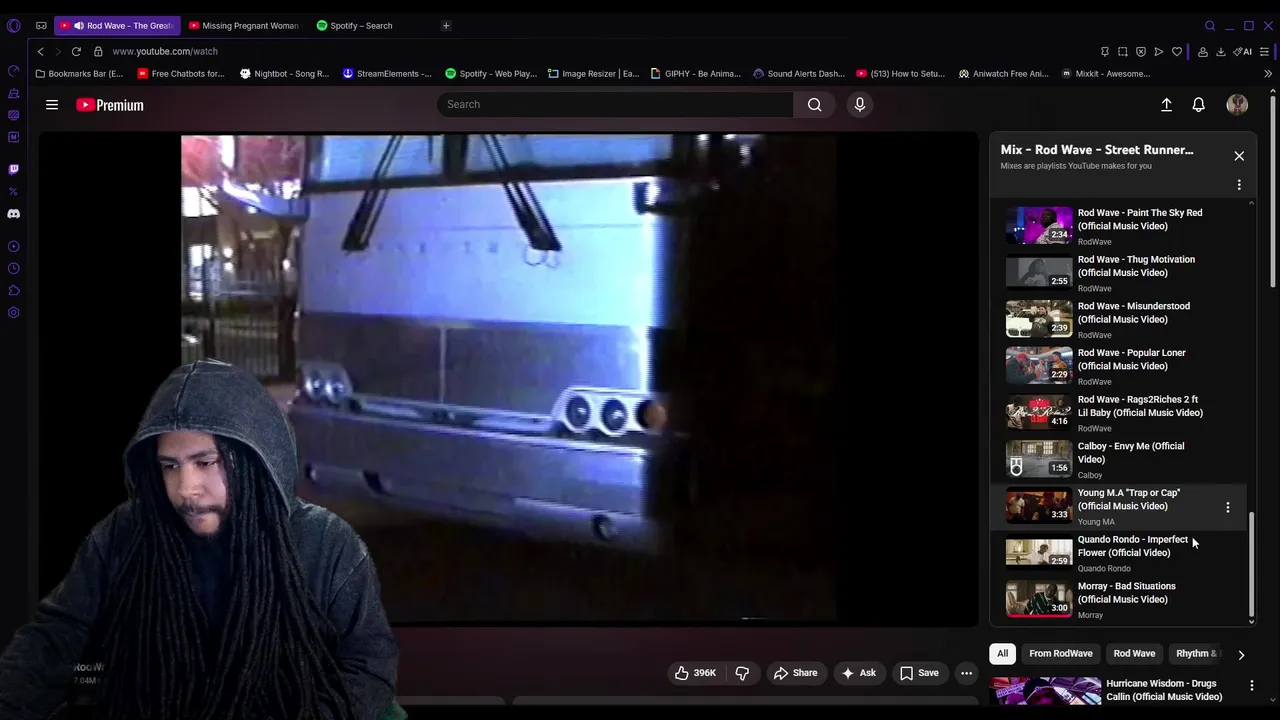Open YouTube hamburger guide menu
The height and width of the screenshot is (720, 1280).
[52, 105]
